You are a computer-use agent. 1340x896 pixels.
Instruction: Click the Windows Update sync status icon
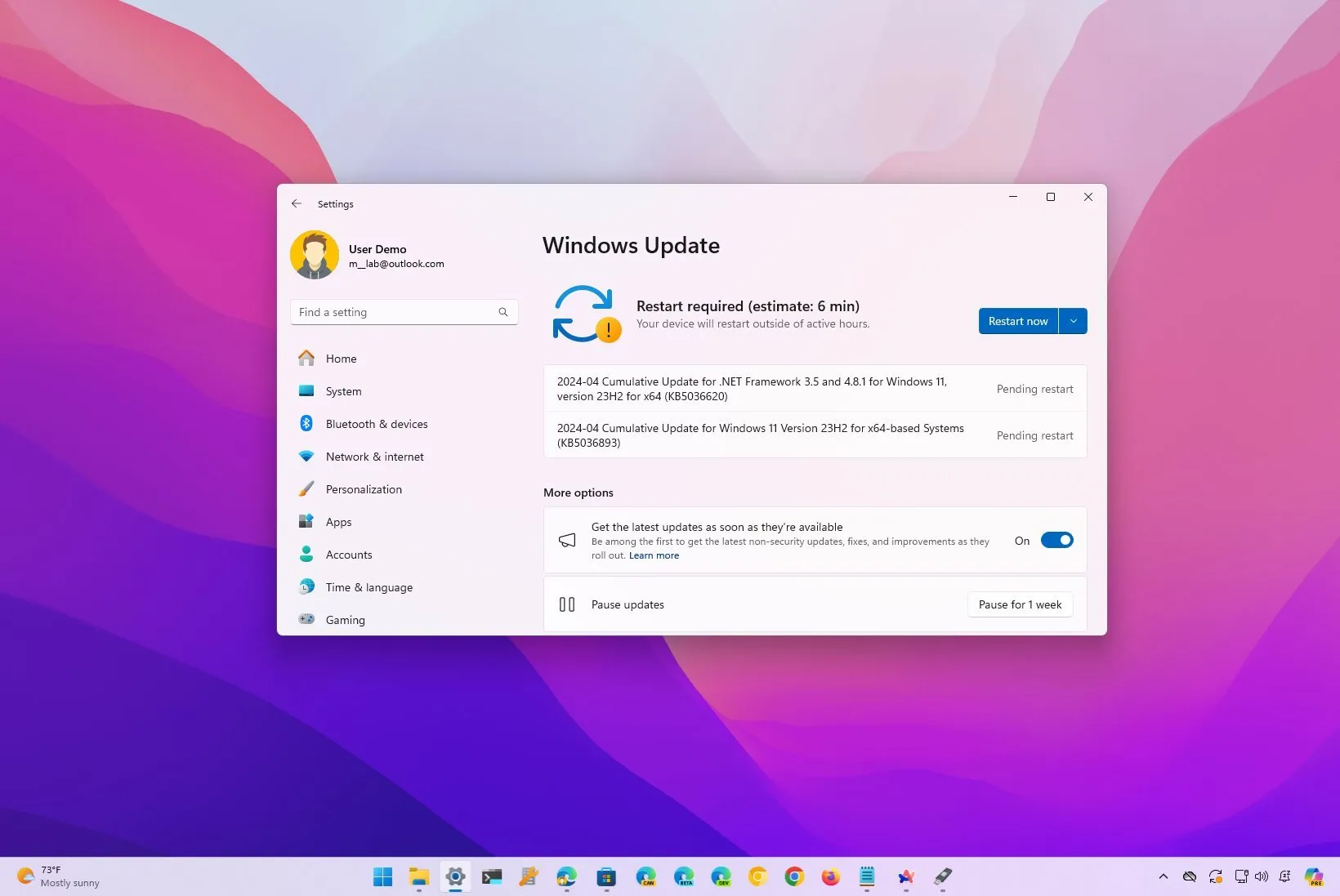click(587, 314)
